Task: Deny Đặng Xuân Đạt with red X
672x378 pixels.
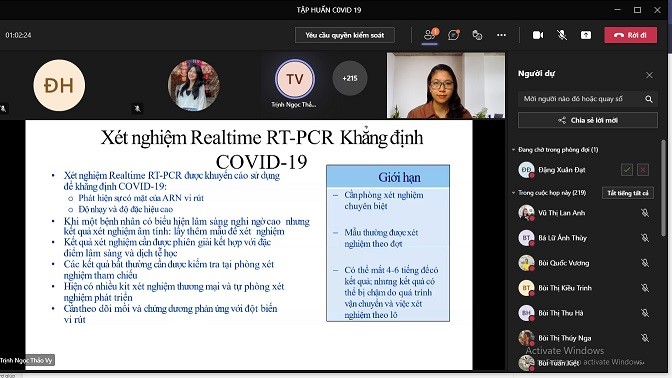Action: [643, 170]
